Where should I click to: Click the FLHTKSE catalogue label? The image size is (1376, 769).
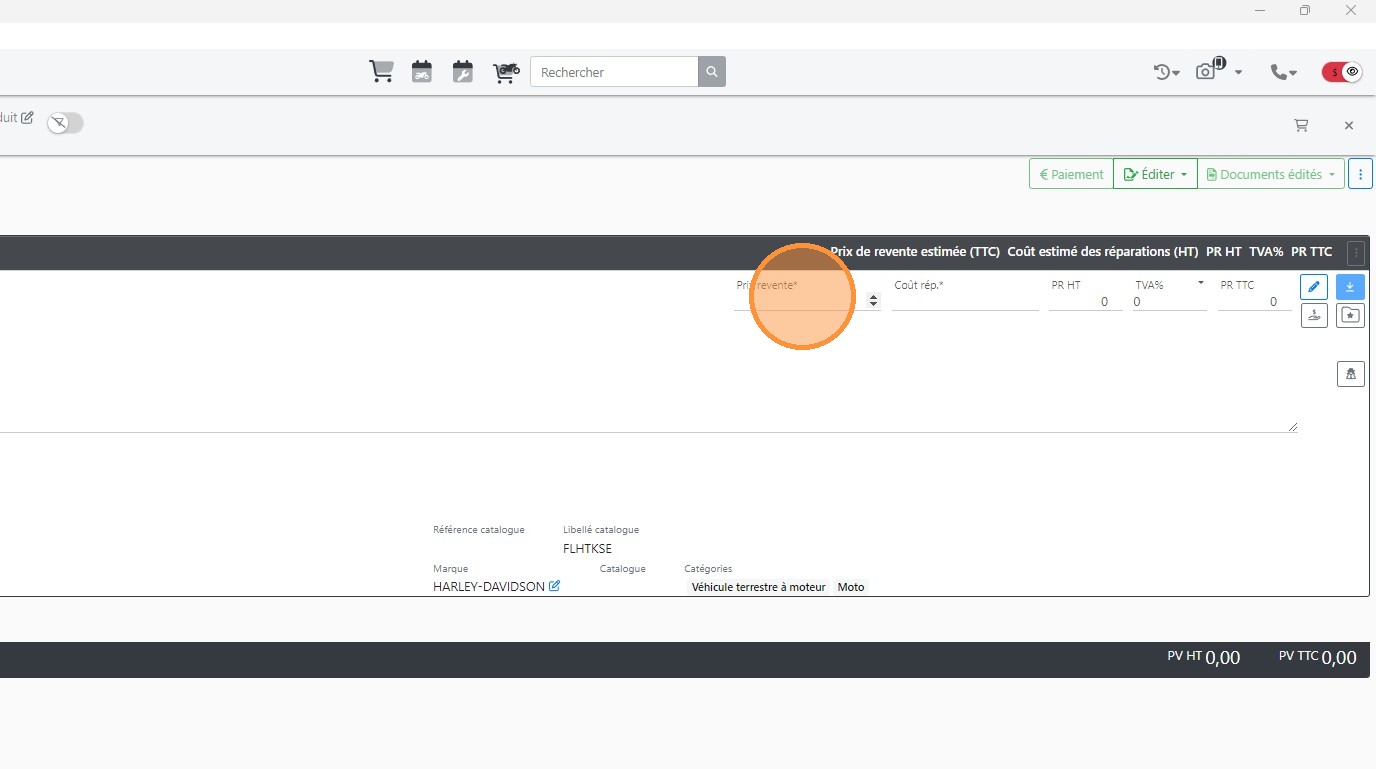(587, 548)
